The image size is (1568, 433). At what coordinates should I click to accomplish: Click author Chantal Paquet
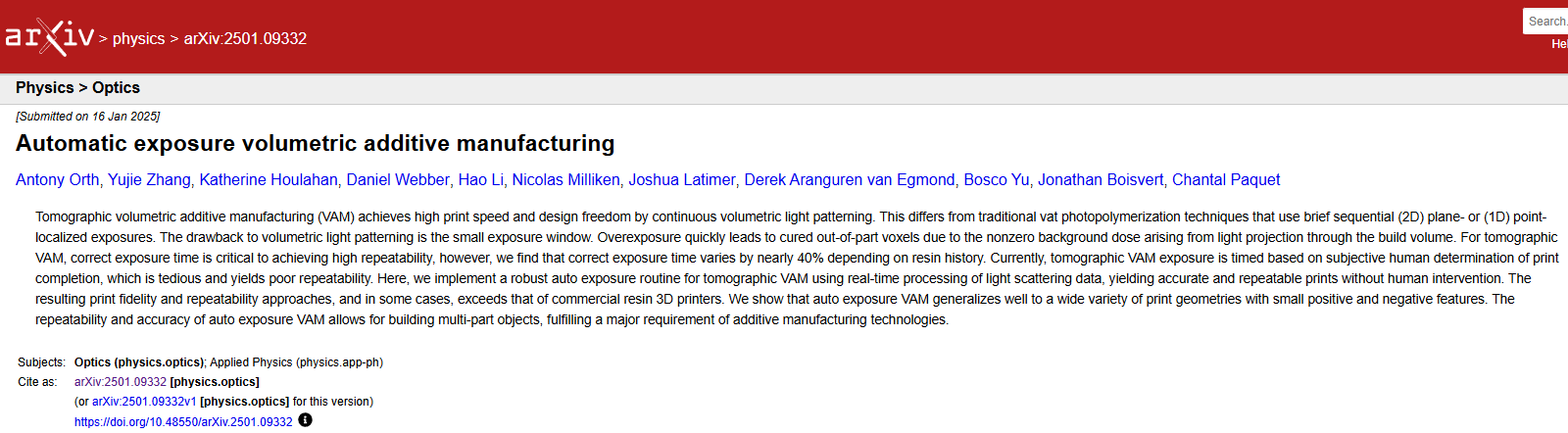tap(1226, 180)
